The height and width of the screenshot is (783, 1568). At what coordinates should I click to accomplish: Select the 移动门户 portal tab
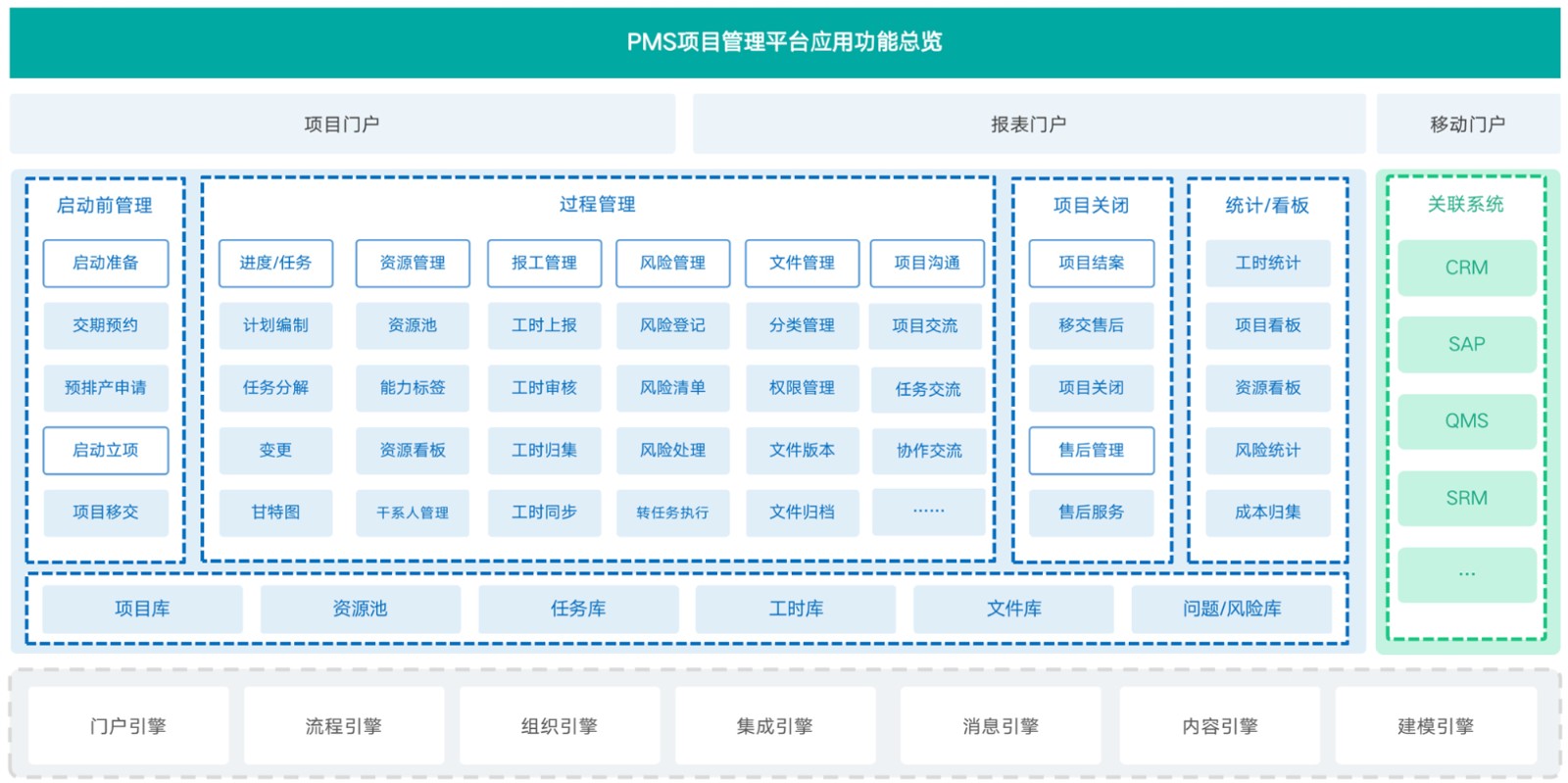point(1467,124)
